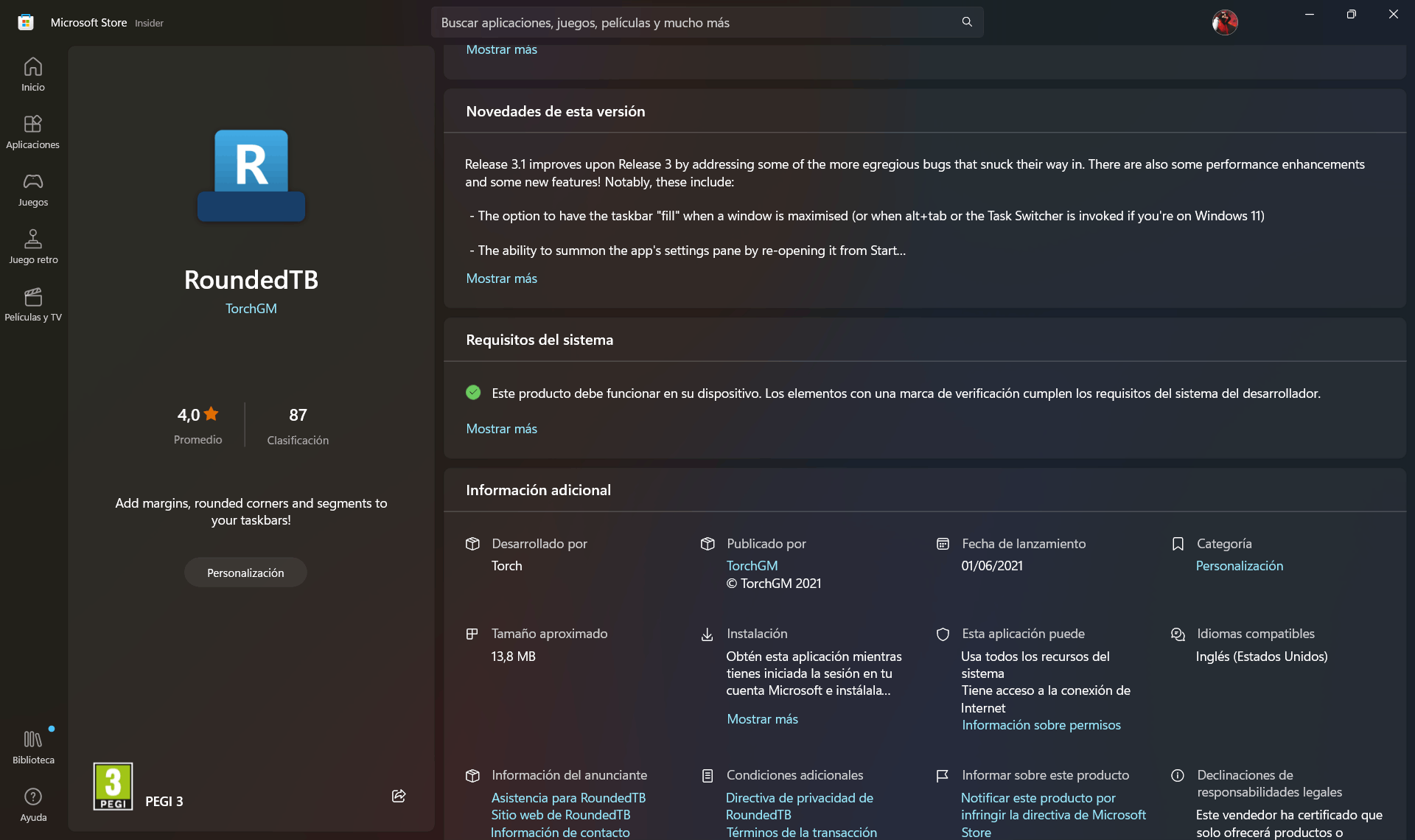Screen dimensions: 1415x840
Task: Open the Juego retro section
Action: (x=32, y=247)
